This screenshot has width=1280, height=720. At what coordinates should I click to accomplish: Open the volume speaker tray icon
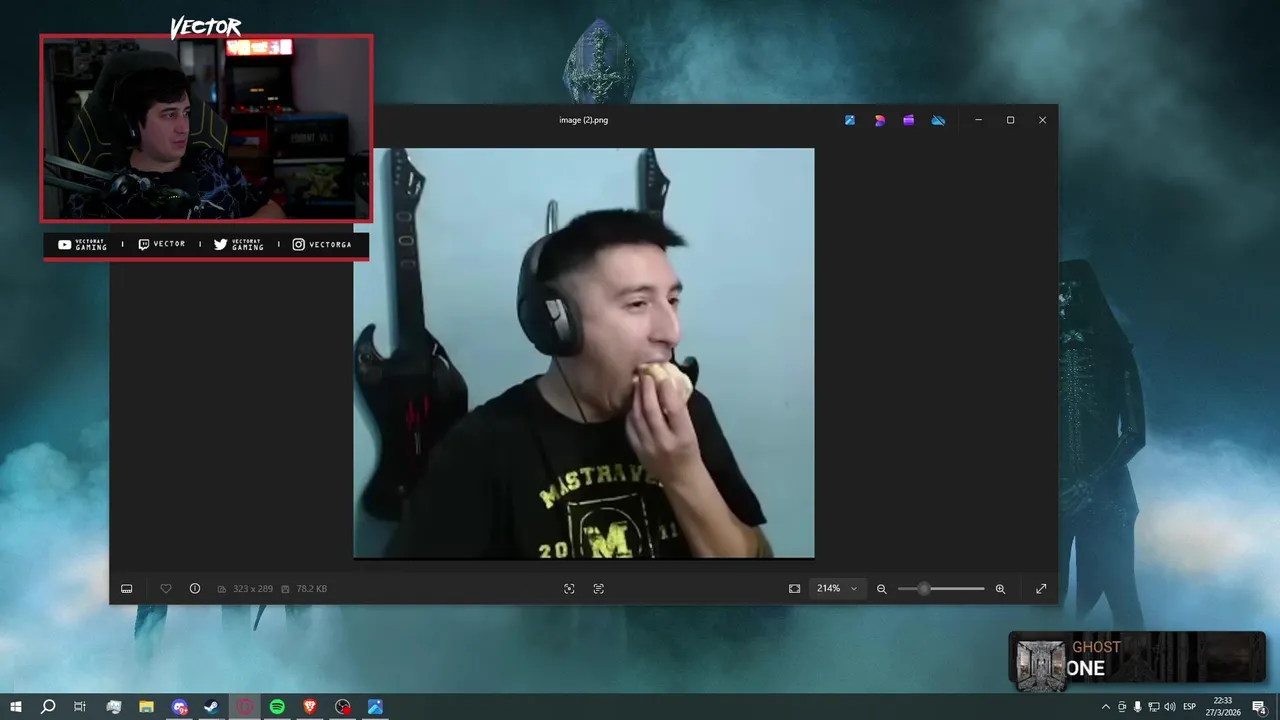1169,707
